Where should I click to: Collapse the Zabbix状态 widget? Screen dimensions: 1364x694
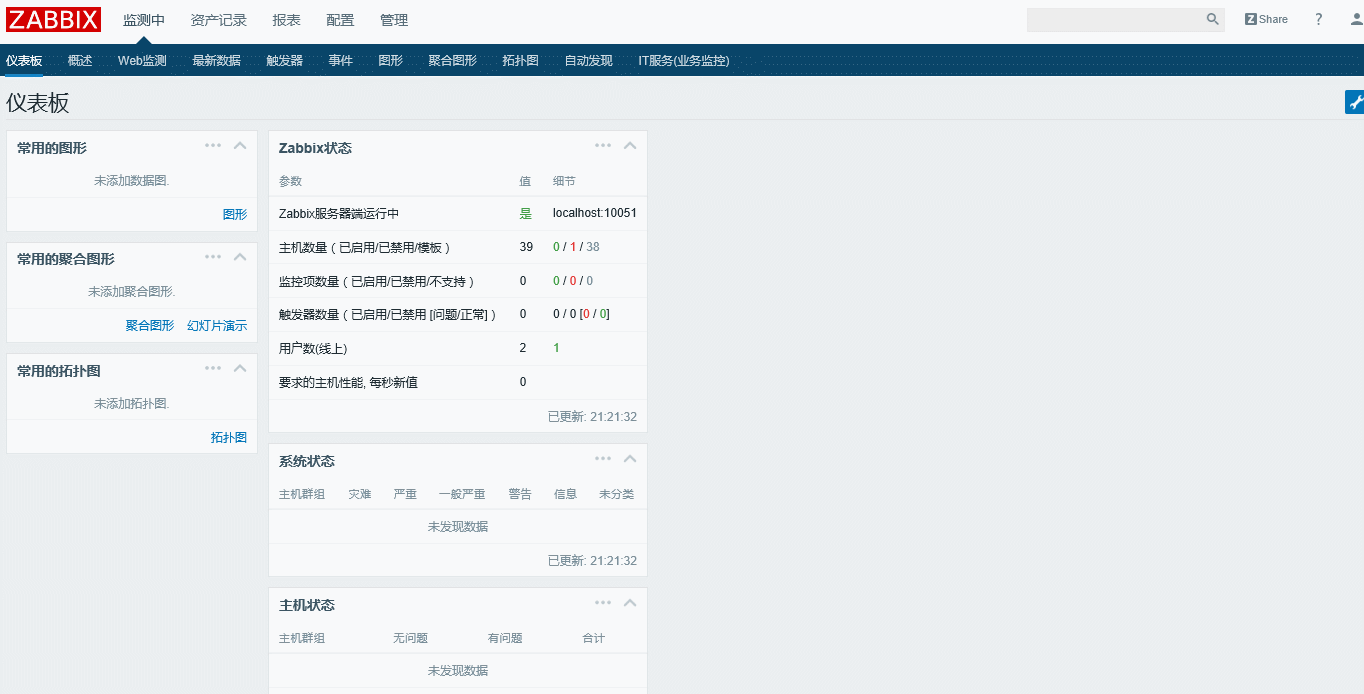pos(630,145)
